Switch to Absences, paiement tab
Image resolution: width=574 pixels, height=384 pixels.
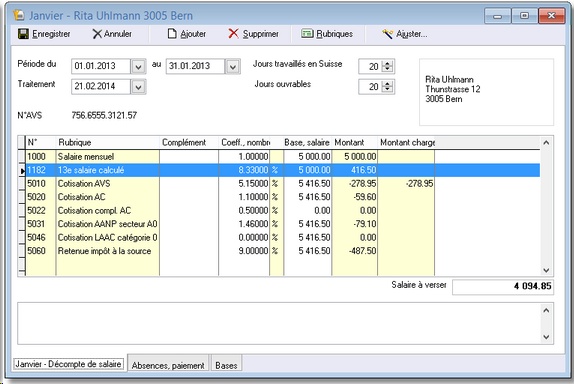point(168,365)
